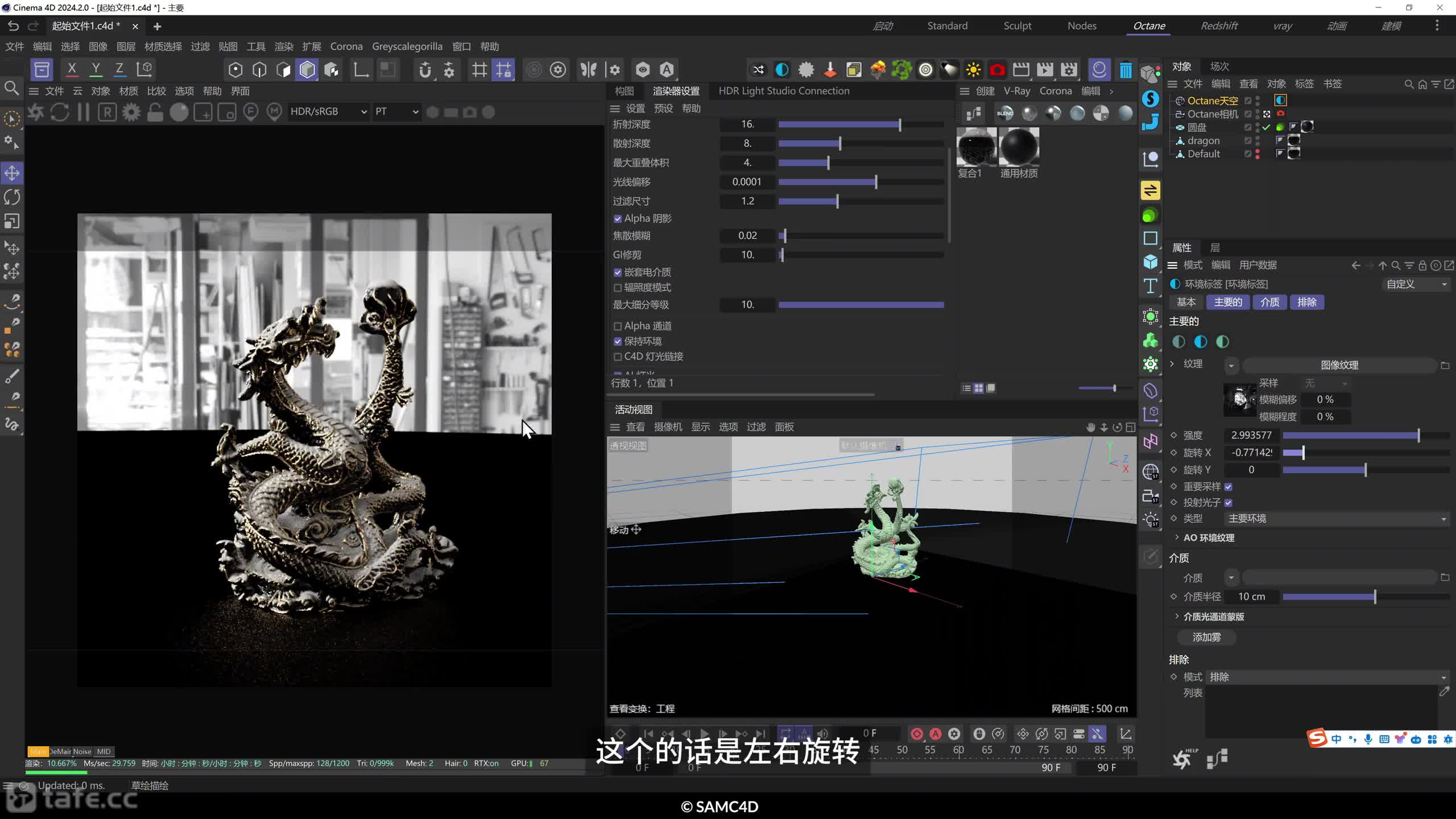Click the clay render sphere icon
Image resolution: width=1456 pixels, height=819 pixels.
pyautogui.click(x=179, y=112)
